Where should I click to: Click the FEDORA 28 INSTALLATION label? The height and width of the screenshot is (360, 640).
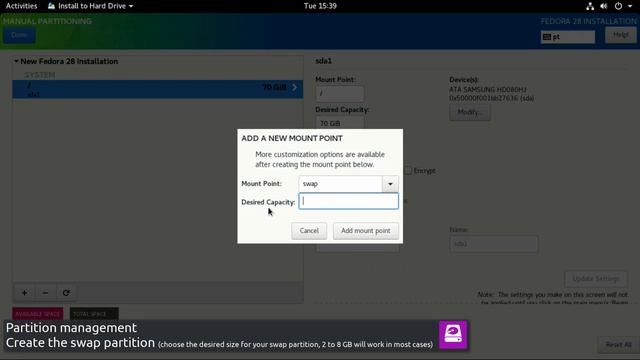588,21
